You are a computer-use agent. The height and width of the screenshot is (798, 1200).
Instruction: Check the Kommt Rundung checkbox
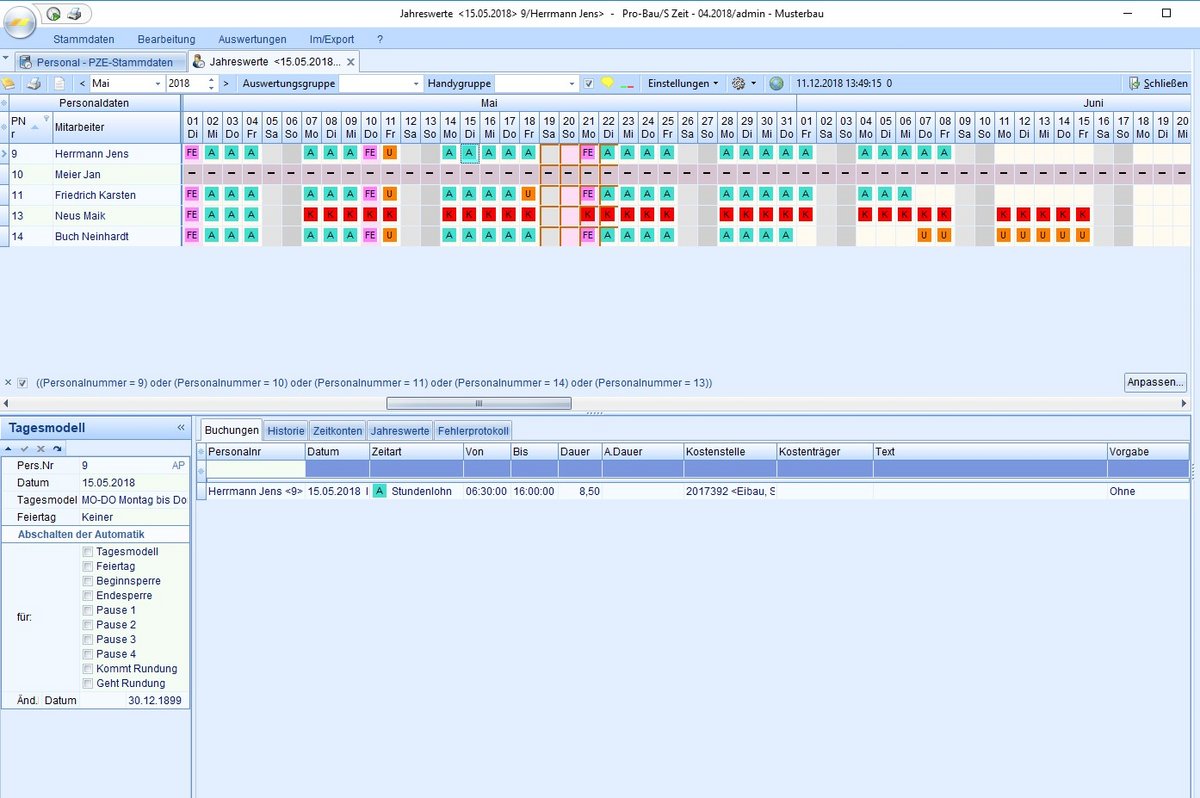tap(89, 669)
